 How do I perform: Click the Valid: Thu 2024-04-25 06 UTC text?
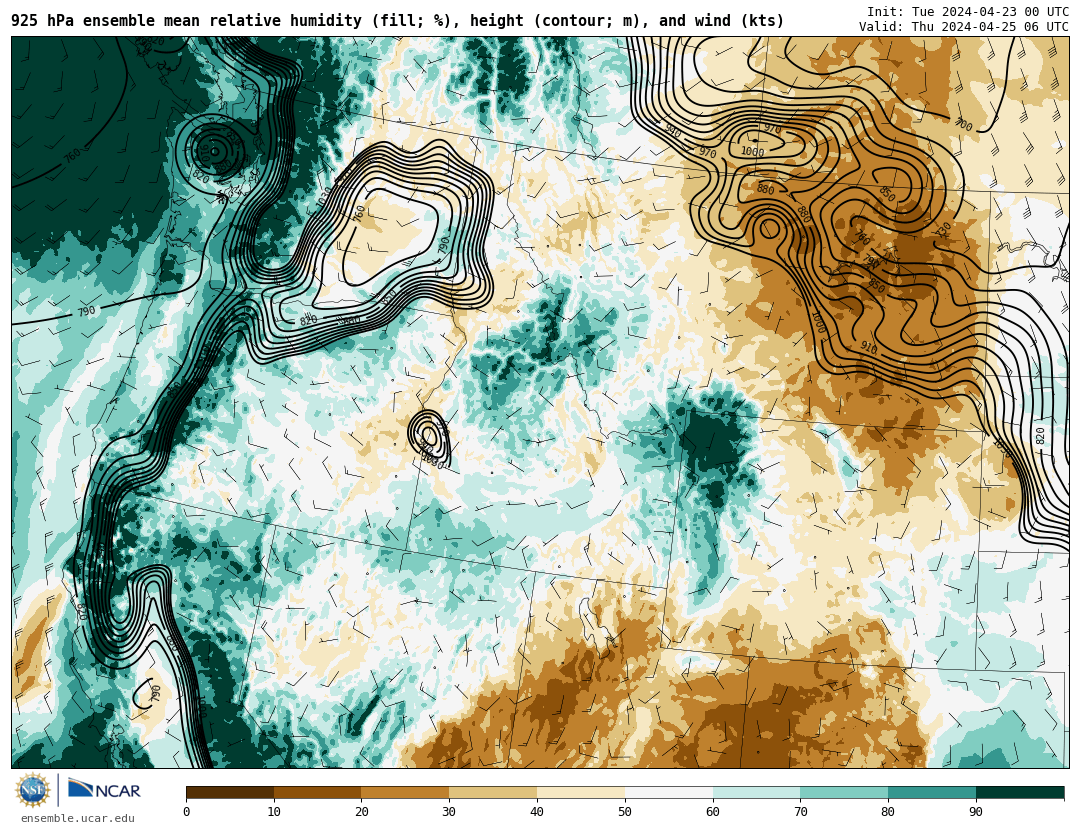964,27
